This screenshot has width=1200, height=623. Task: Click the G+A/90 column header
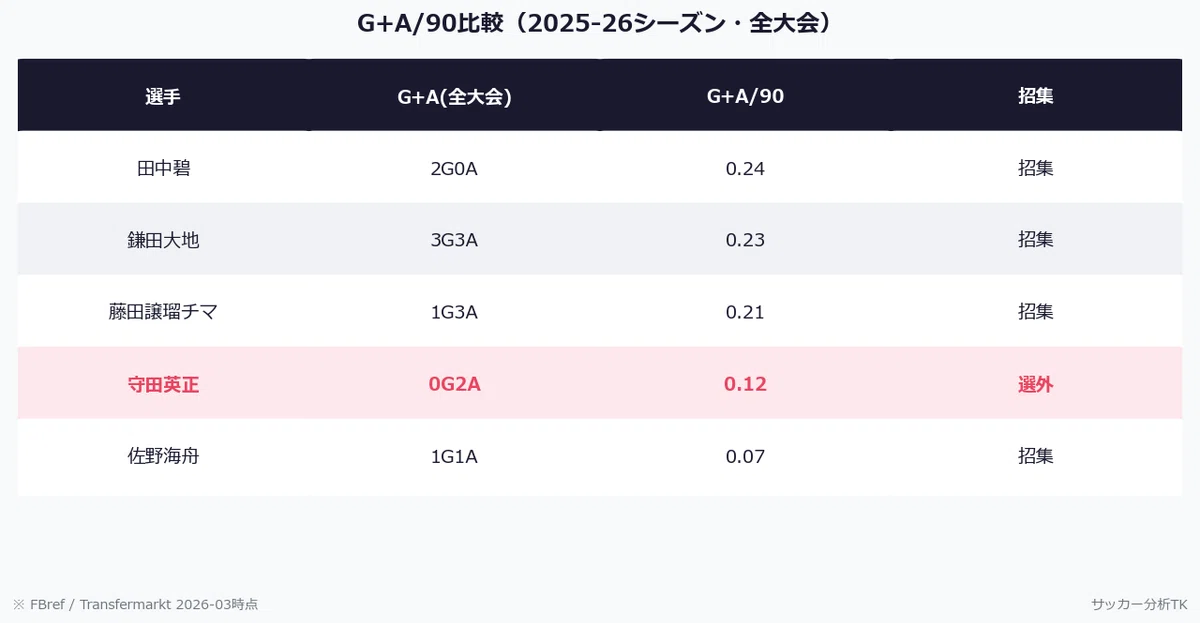(745, 96)
